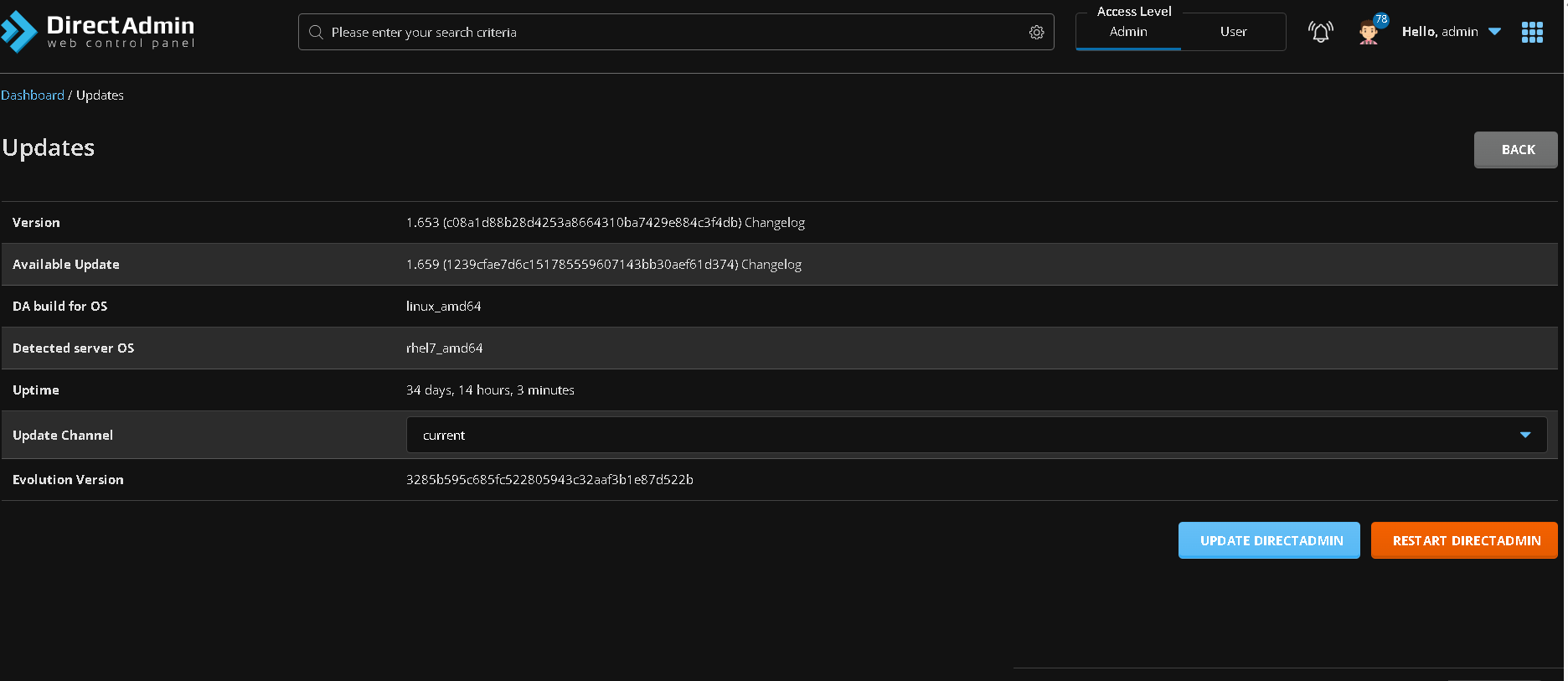Expand the Hello, admin dropdown arrow
1568x681 pixels.
pos(1494,32)
